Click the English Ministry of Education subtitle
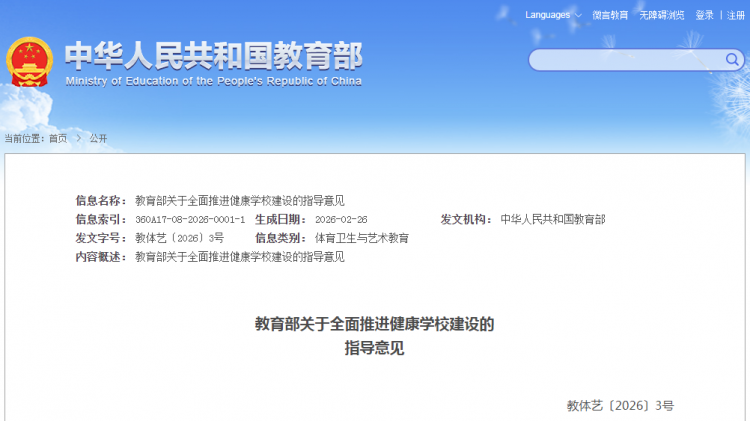Viewport: 750px width, 421px height. pyautogui.click(x=213, y=81)
